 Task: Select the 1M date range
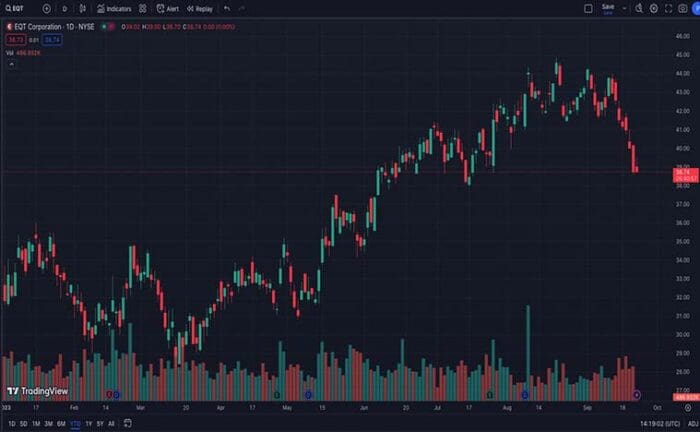point(36,424)
